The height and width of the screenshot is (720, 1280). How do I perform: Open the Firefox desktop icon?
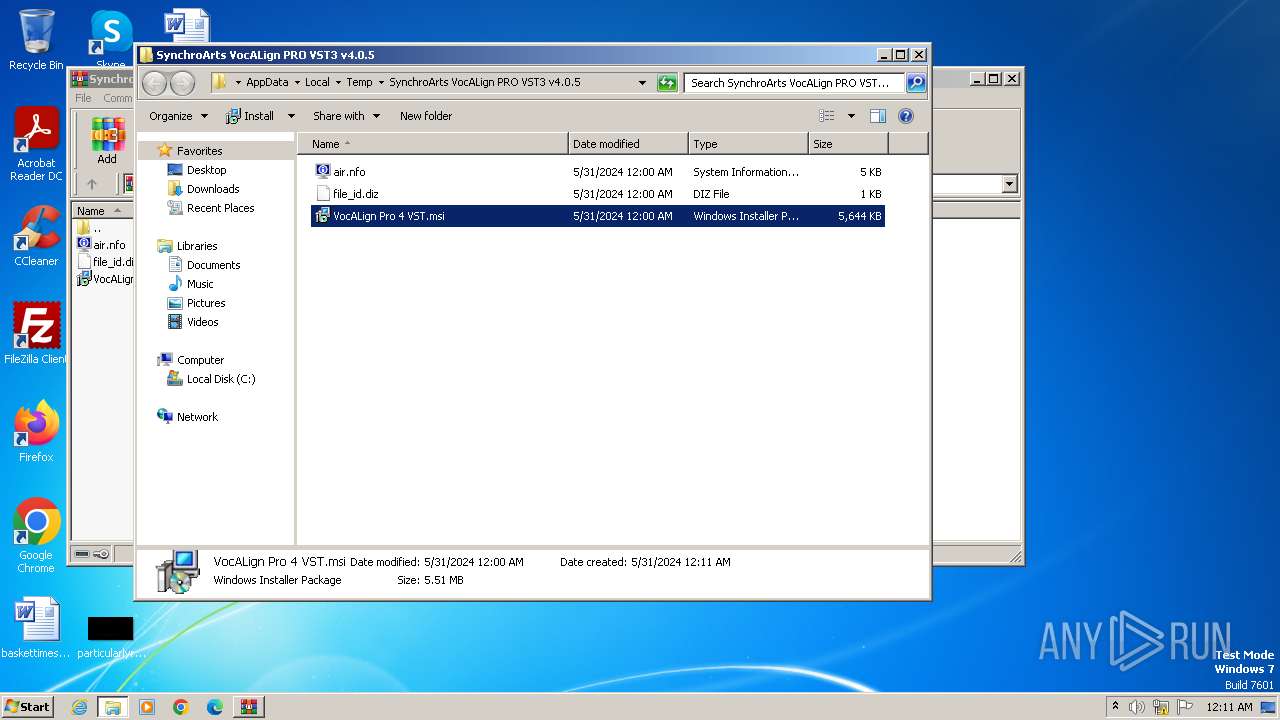point(36,432)
